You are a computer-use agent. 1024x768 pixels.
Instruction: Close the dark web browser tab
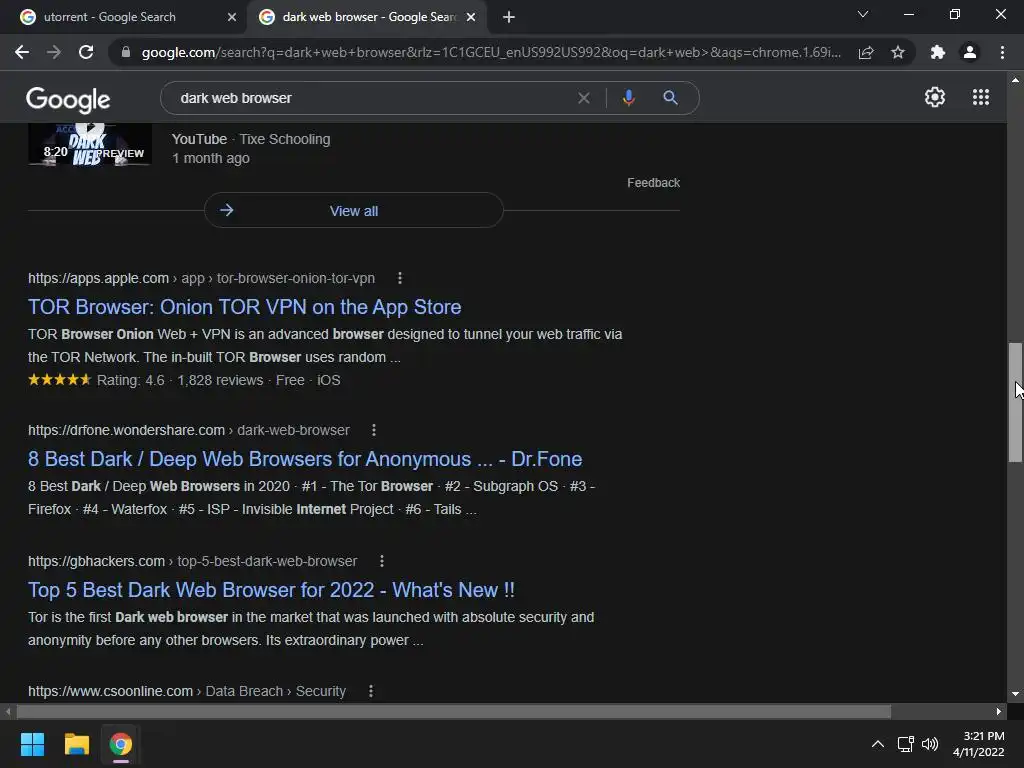(x=471, y=17)
